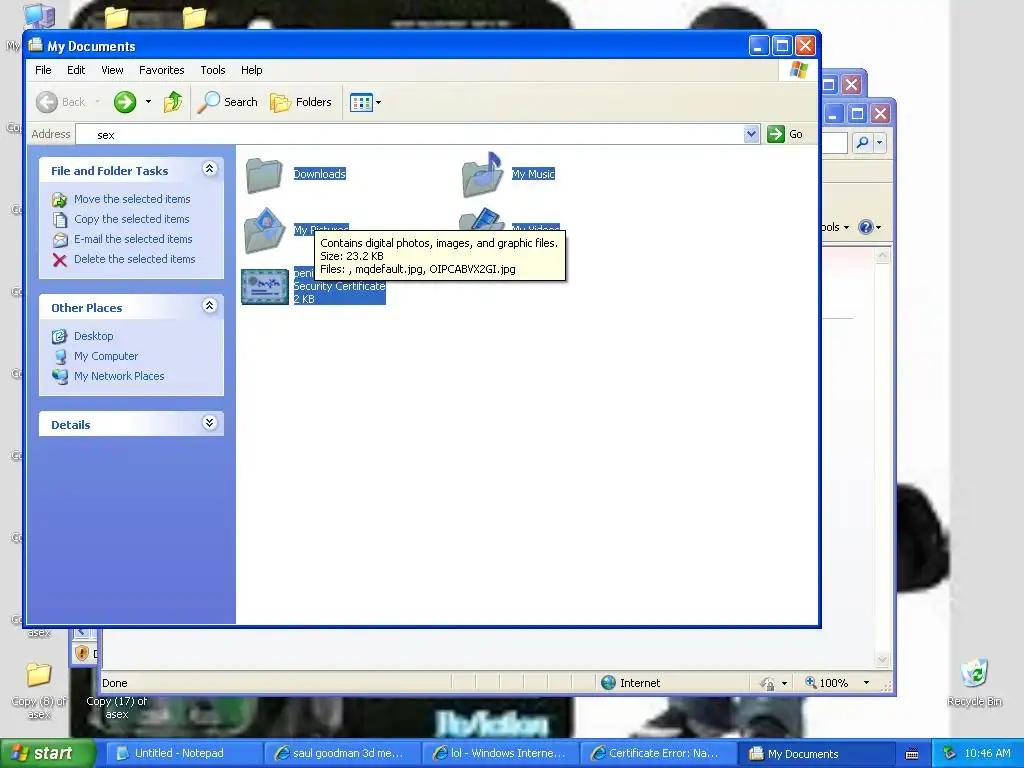Click My Documents taskbar button
This screenshot has height=768, width=1024.
[x=815, y=754]
